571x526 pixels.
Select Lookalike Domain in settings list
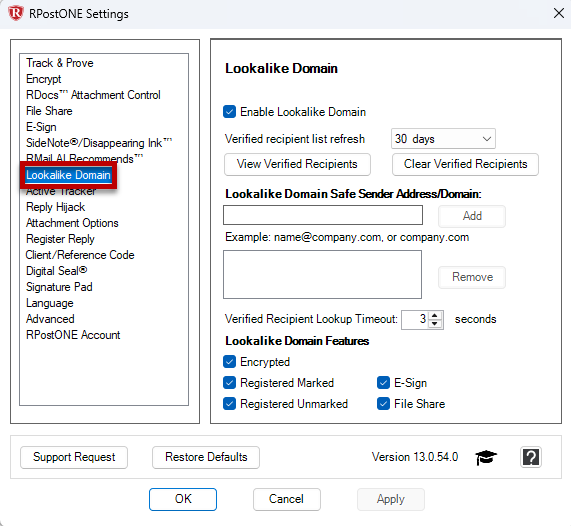tap(68, 175)
